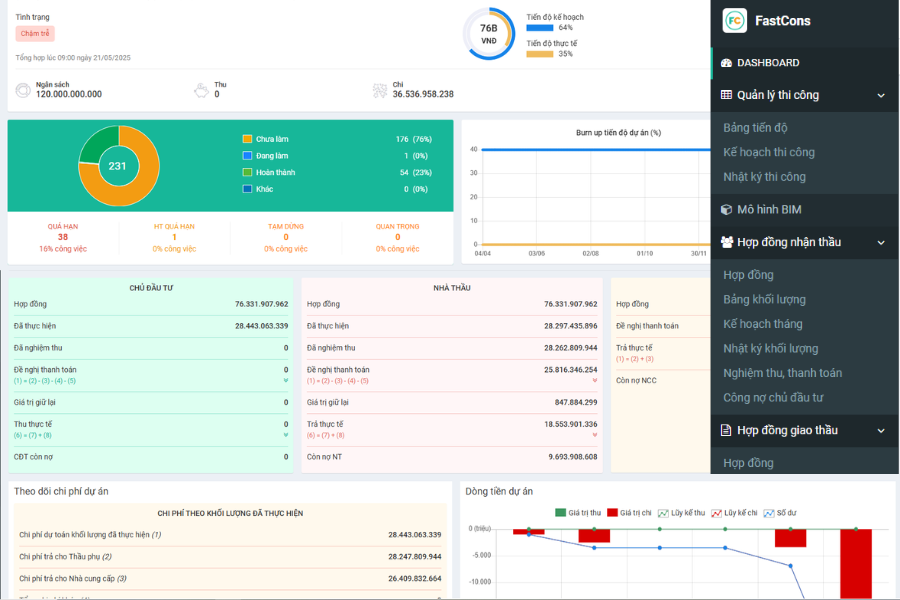Image resolution: width=900 pixels, height=600 pixels.
Task: Click the Hợp đồng giao thầu document icon
Action: 726,430
